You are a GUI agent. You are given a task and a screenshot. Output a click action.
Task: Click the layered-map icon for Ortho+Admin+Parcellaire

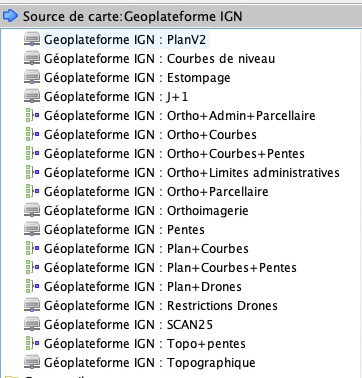click(x=33, y=116)
